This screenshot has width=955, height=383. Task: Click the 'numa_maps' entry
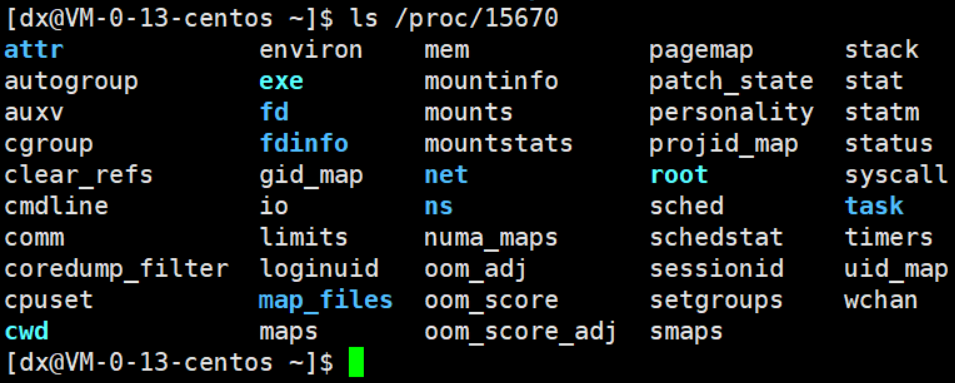point(491,239)
